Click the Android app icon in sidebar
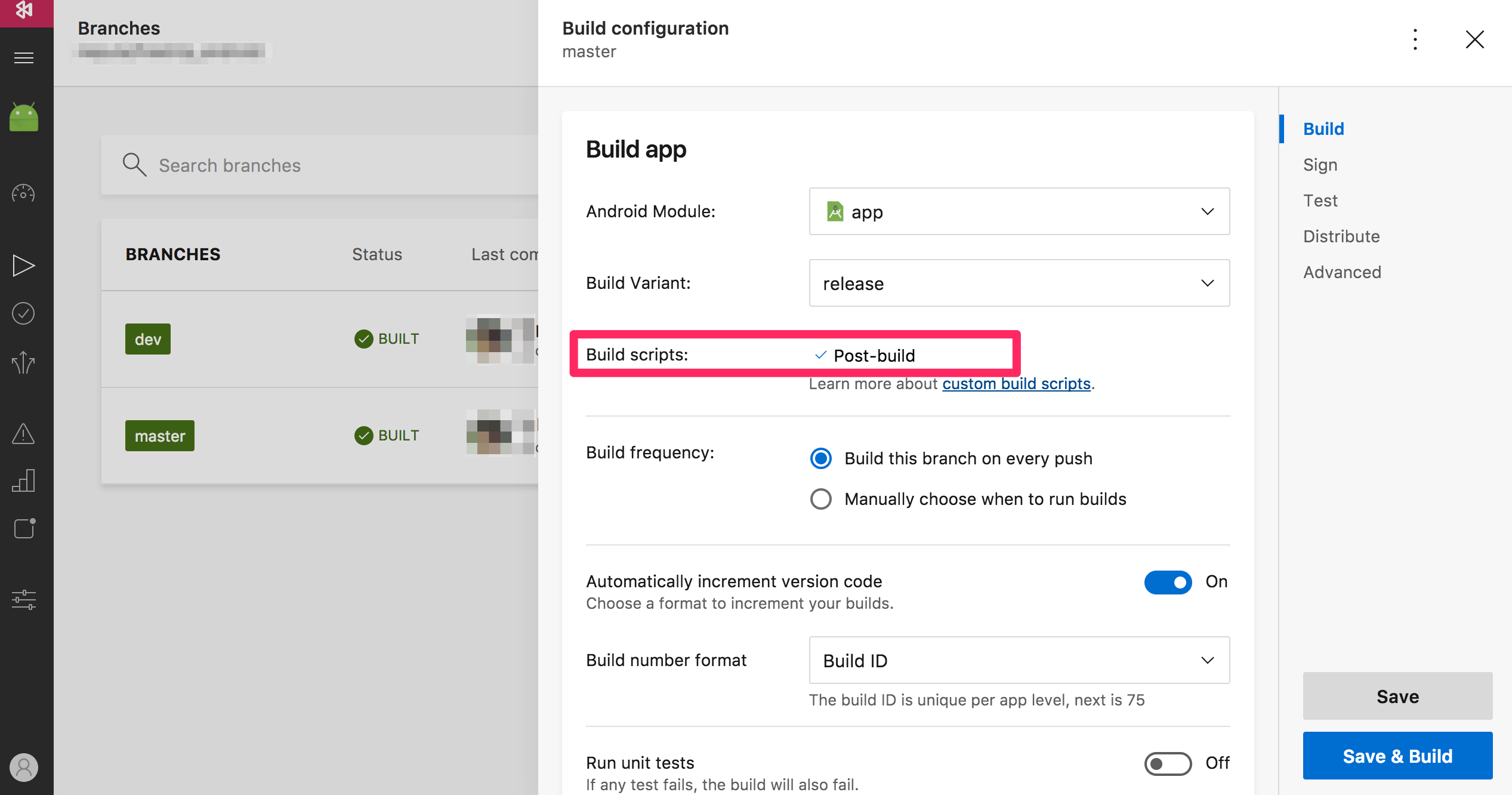This screenshot has width=1512, height=795. (24, 117)
